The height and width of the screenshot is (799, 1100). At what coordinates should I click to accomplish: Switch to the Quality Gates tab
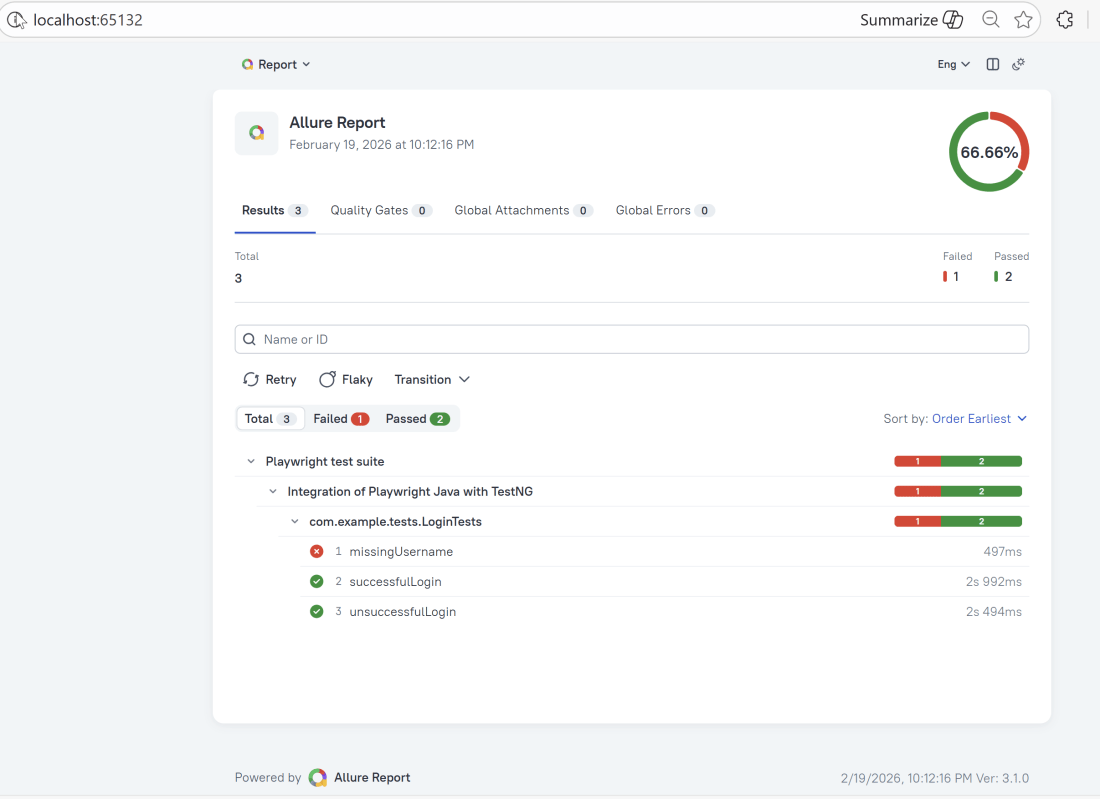tap(380, 211)
